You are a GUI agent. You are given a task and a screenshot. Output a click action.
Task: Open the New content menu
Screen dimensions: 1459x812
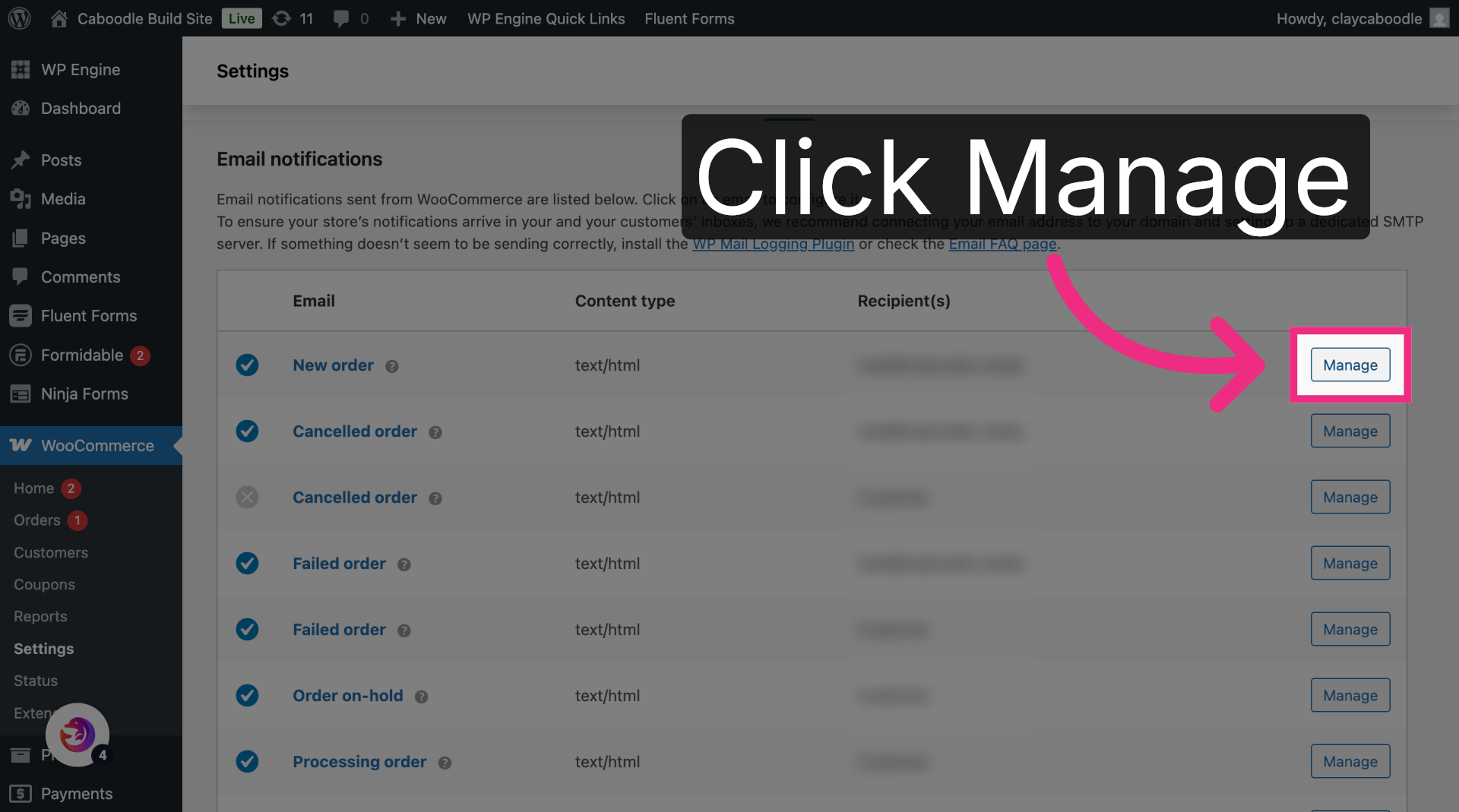click(x=418, y=18)
